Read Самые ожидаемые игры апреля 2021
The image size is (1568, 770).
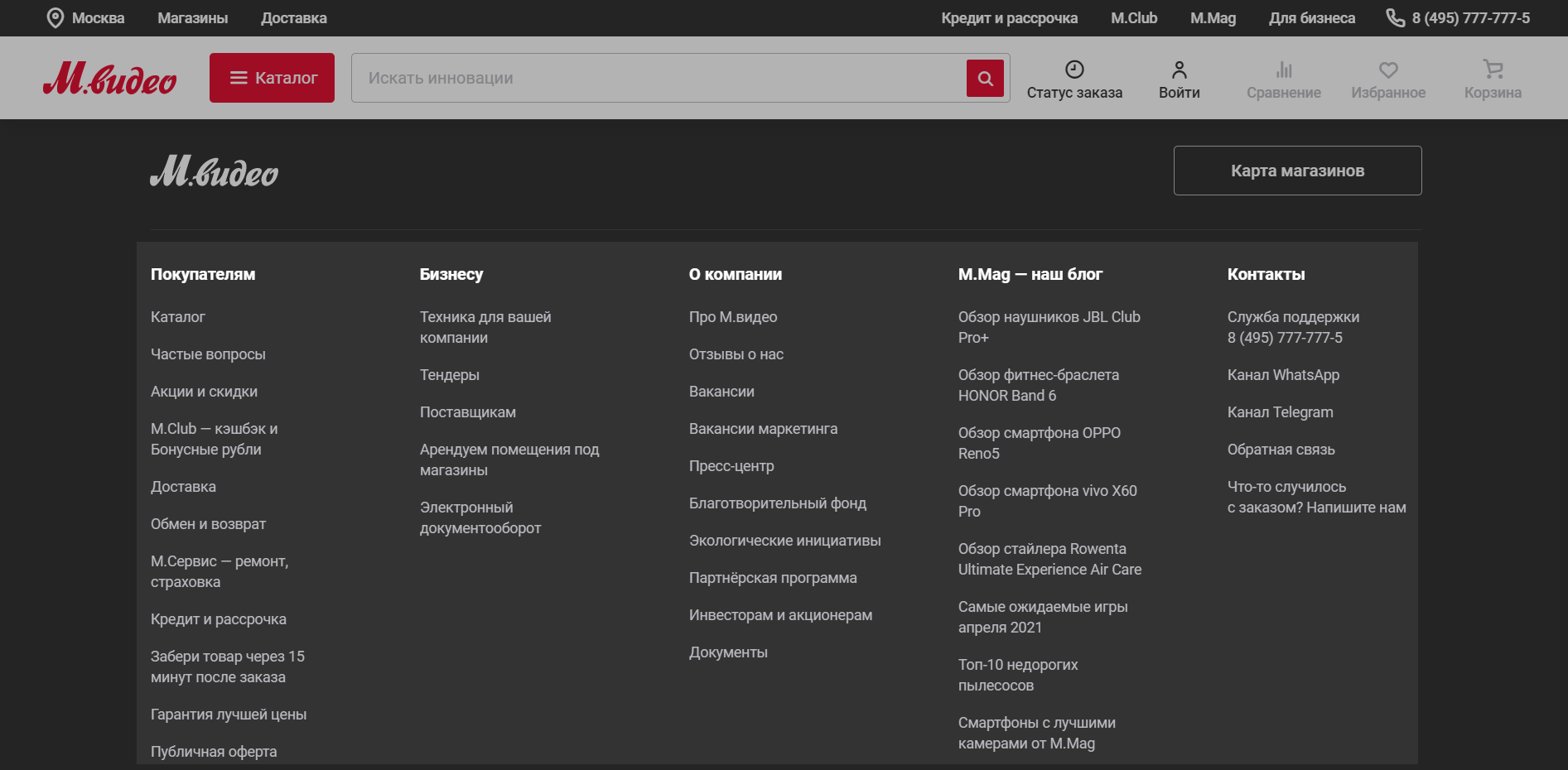coord(1043,617)
